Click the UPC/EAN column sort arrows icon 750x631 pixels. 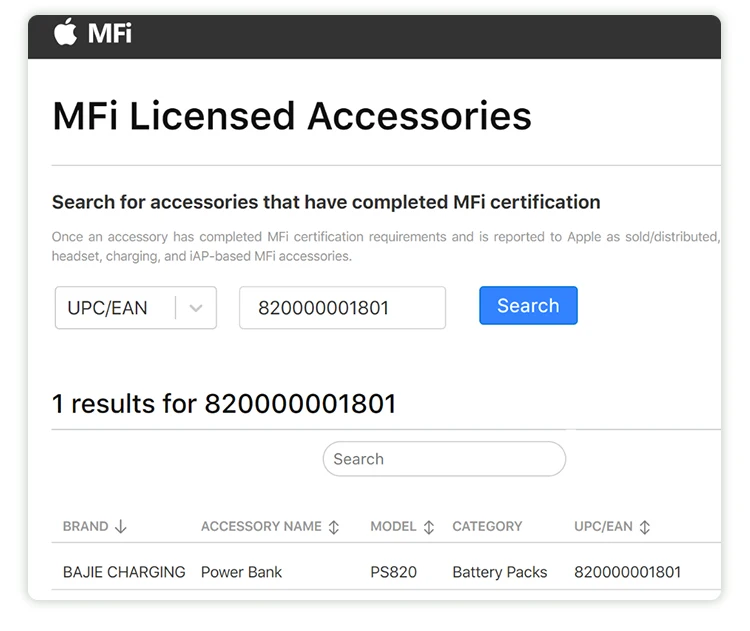tap(645, 527)
